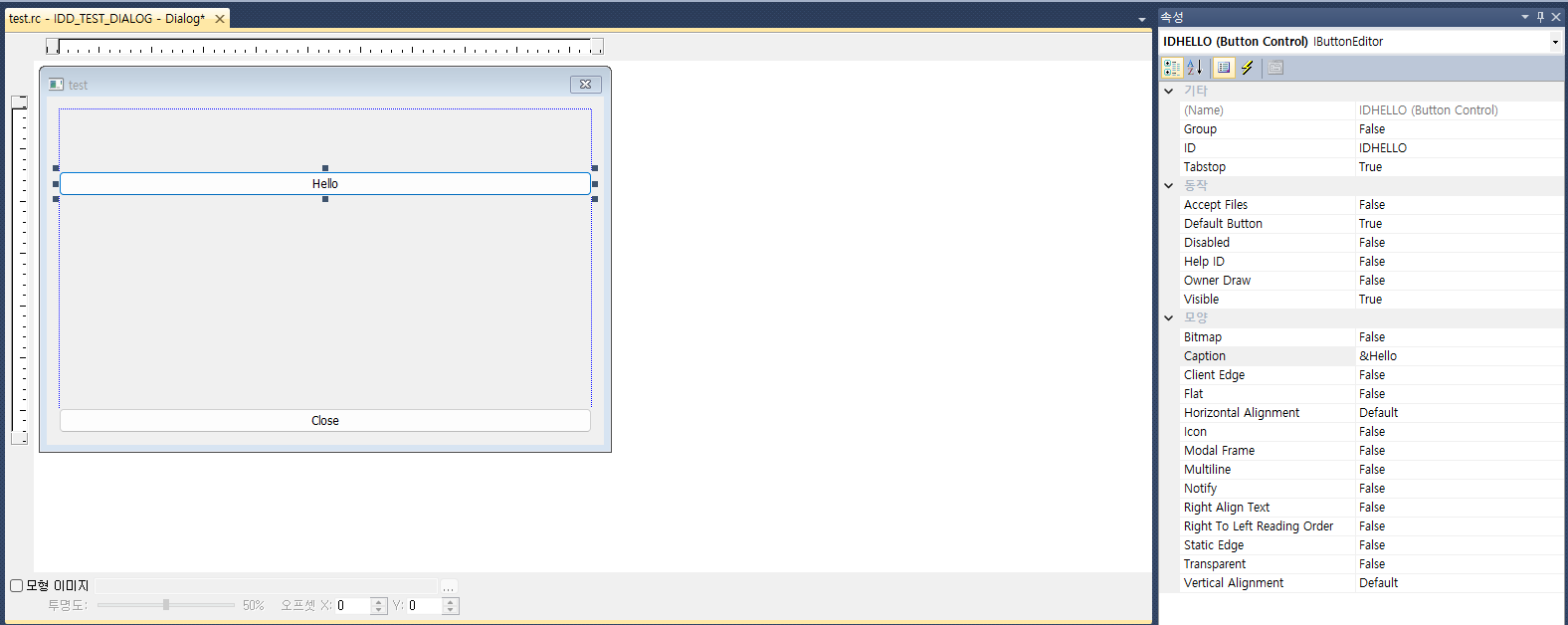
Task: Open the IDHELLO object selector dropdown
Action: (x=1555, y=42)
